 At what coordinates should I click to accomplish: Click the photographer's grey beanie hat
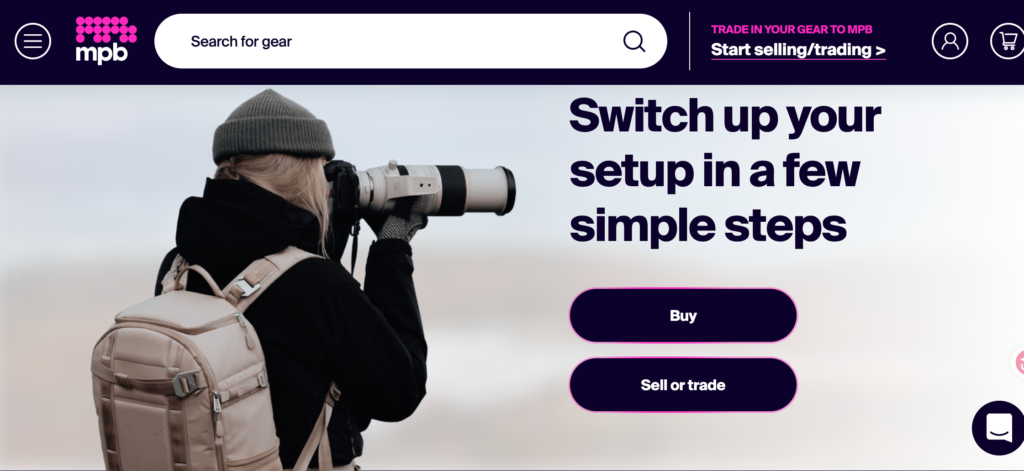click(273, 127)
